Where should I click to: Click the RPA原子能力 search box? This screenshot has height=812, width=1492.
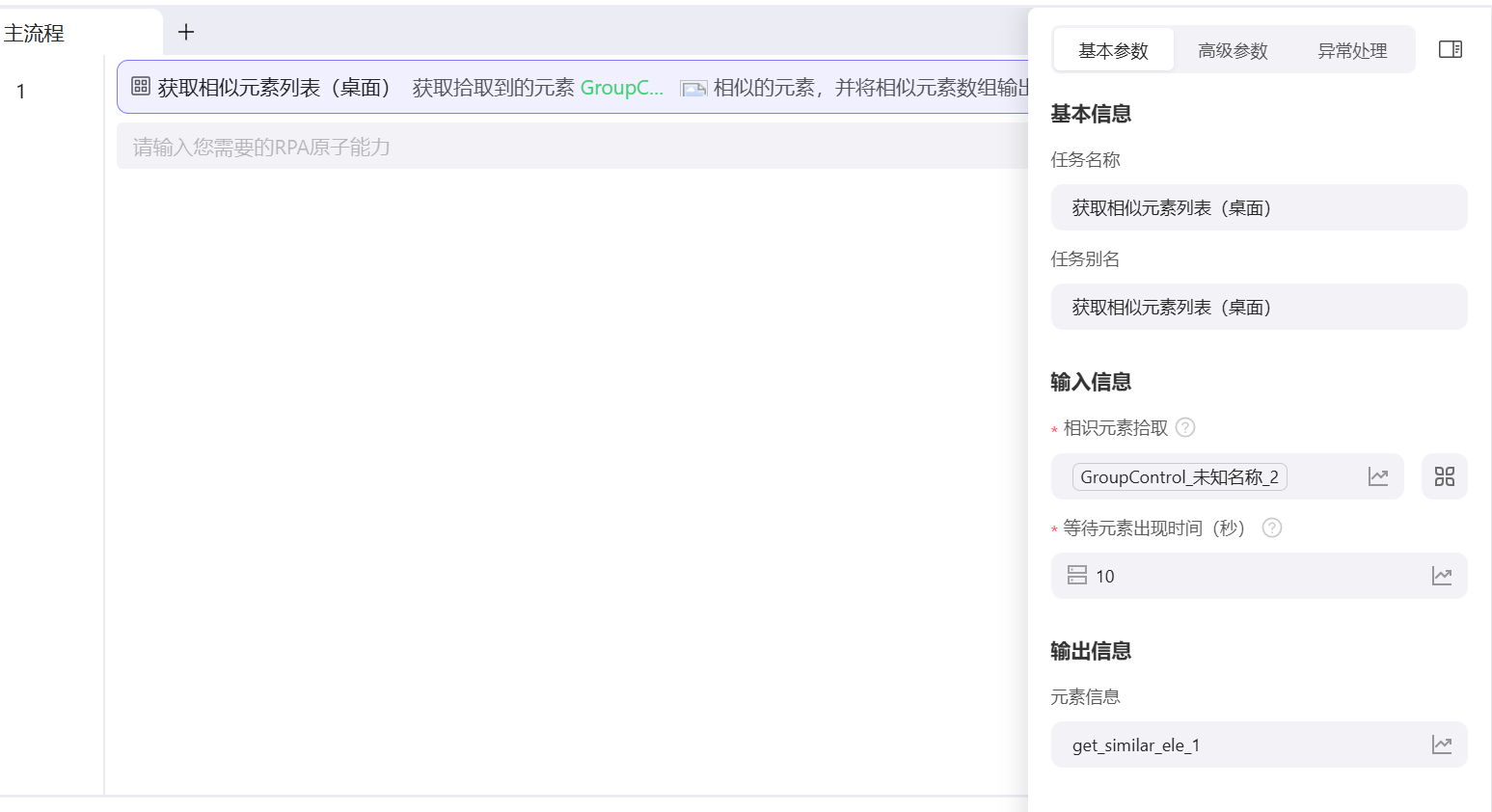coord(386,147)
